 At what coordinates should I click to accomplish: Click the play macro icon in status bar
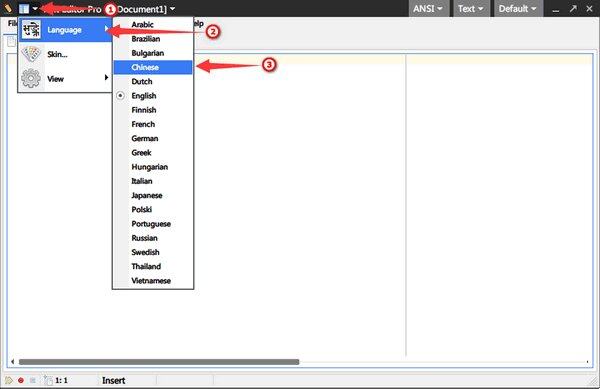[8, 380]
